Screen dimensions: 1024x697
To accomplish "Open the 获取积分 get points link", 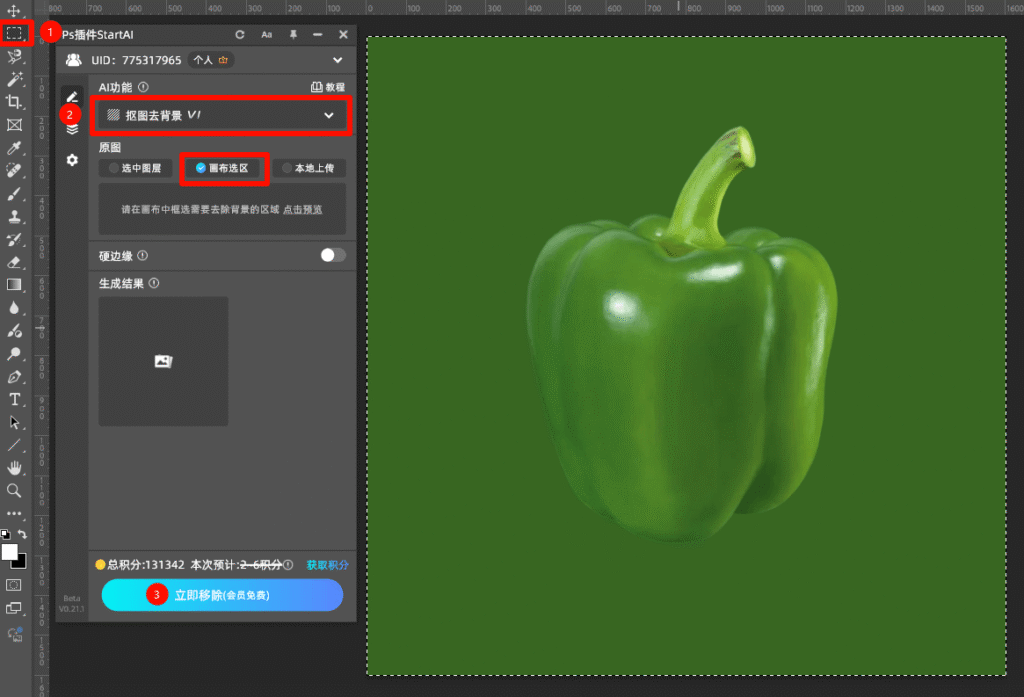I will click(x=327, y=565).
